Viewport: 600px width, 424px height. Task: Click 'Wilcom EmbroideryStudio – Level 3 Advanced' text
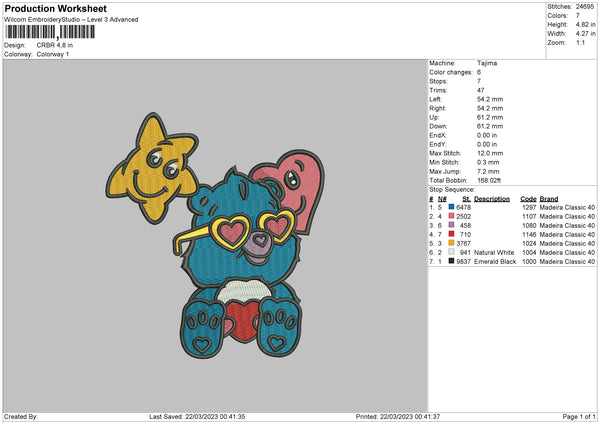point(71,20)
